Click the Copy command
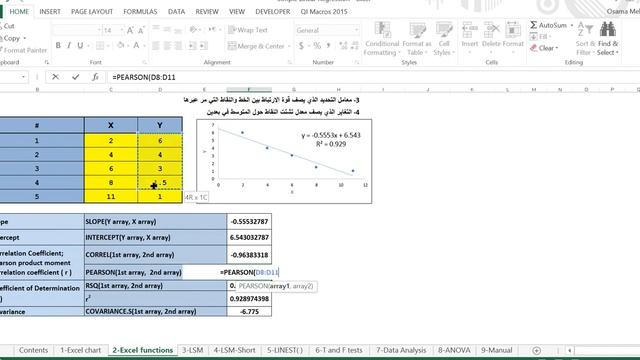640x360 pixels. [x=10, y=38]
